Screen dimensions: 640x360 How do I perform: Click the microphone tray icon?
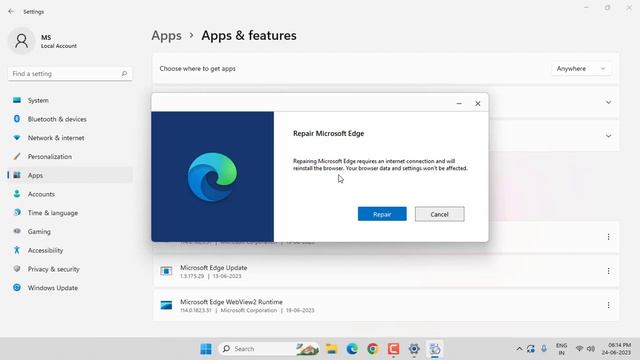coord(544,349)
